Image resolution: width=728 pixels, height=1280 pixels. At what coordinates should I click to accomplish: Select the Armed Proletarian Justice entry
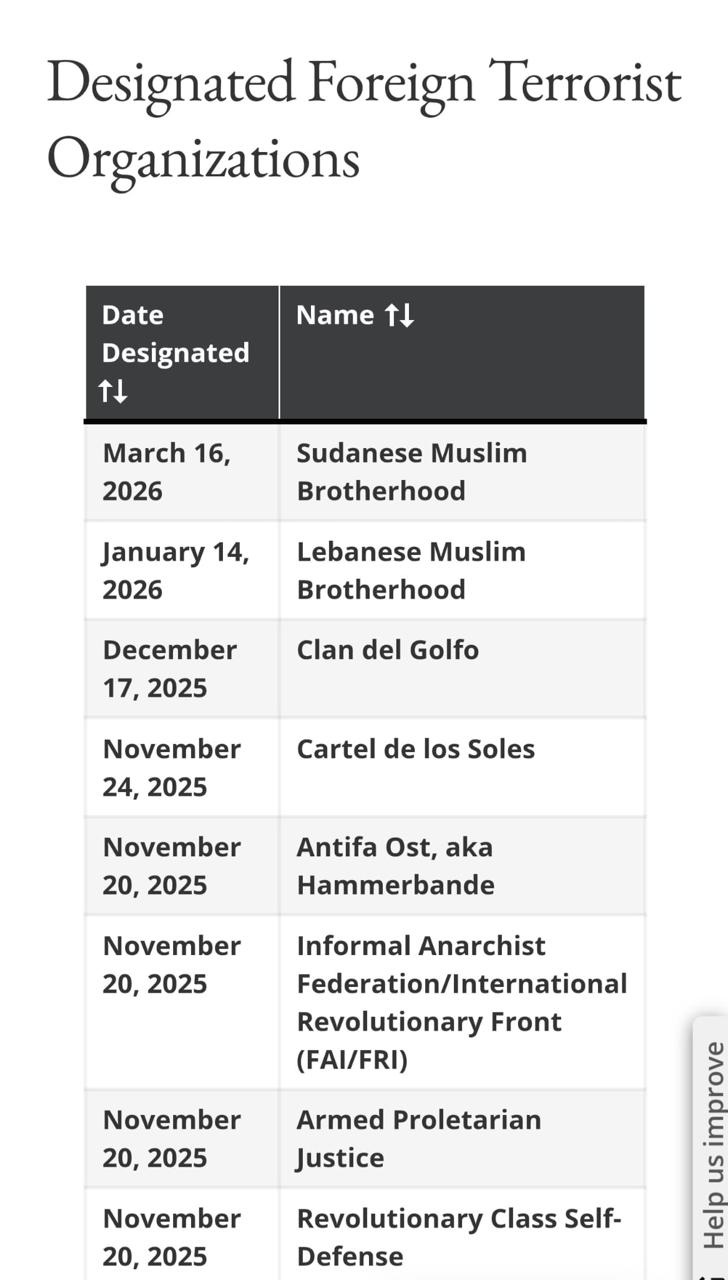click(x=418, y=1138)
